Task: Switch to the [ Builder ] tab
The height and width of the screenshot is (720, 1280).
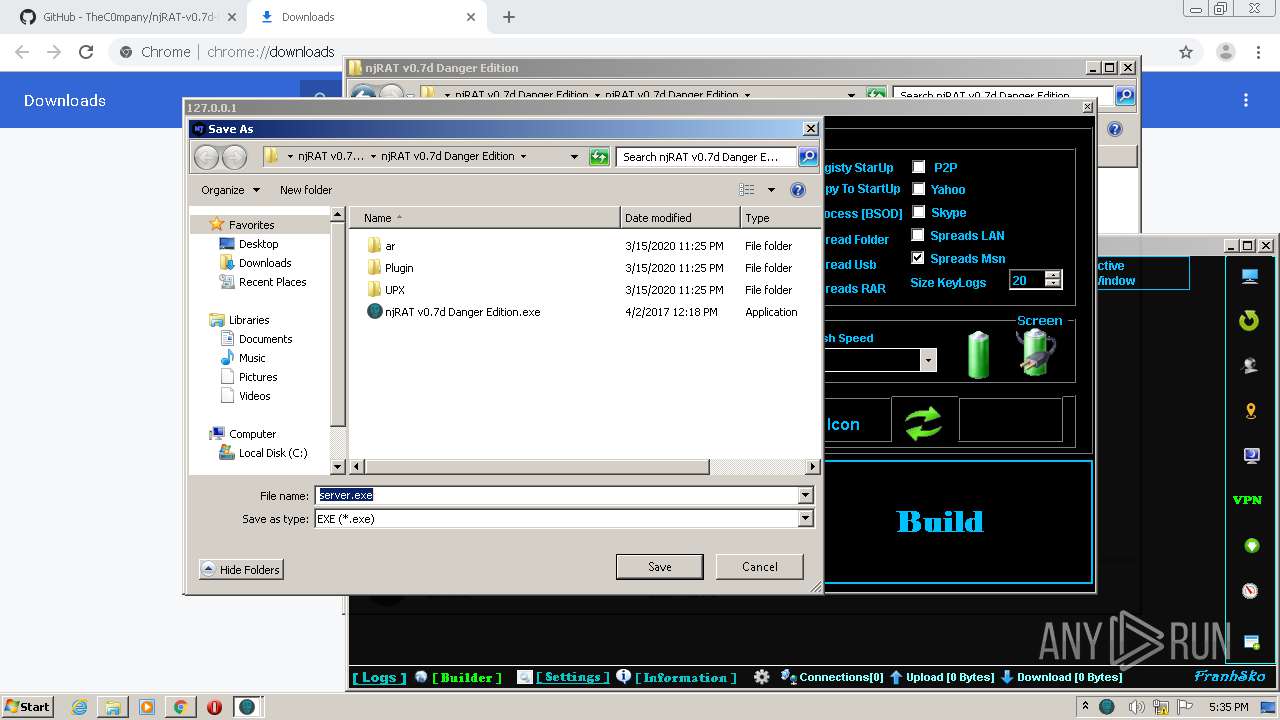Action: click(x=467, y=677)
